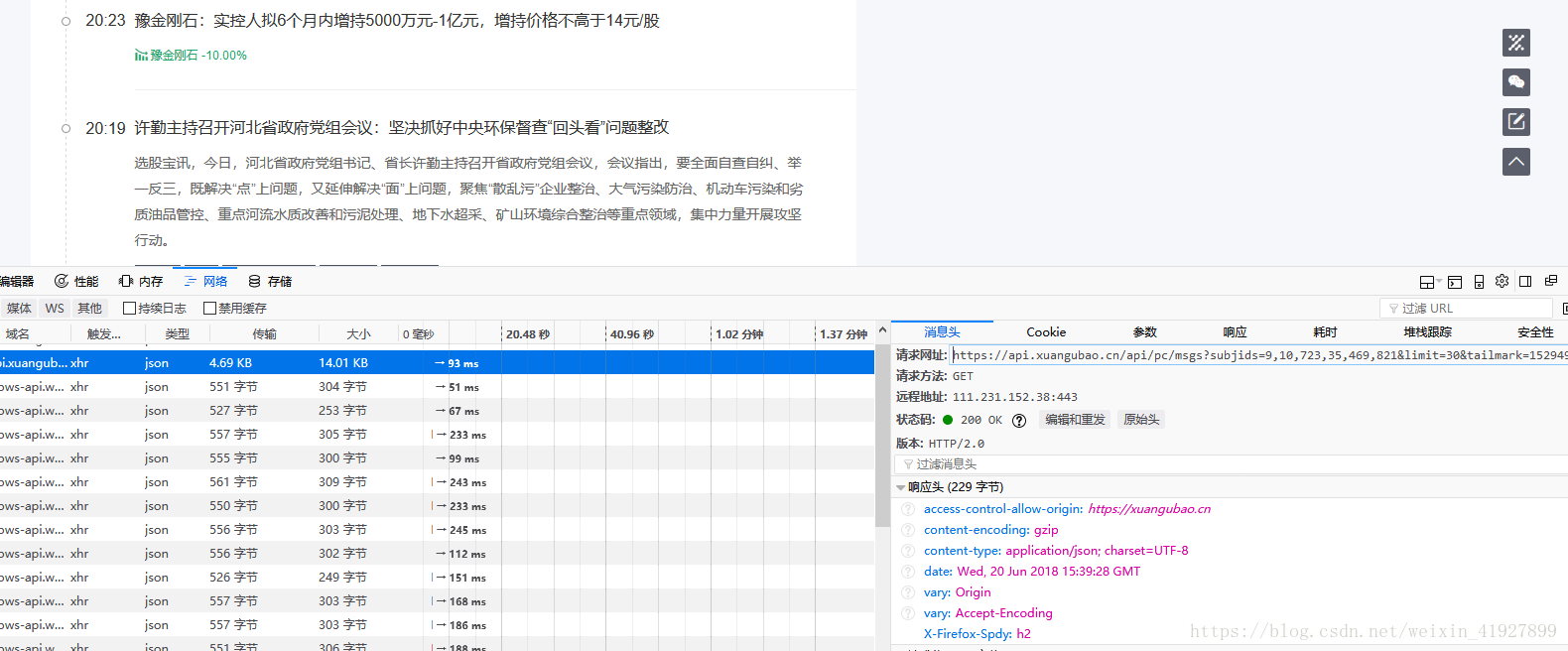
Task: Sort by the 类型 column header
Action: (177, 334)
